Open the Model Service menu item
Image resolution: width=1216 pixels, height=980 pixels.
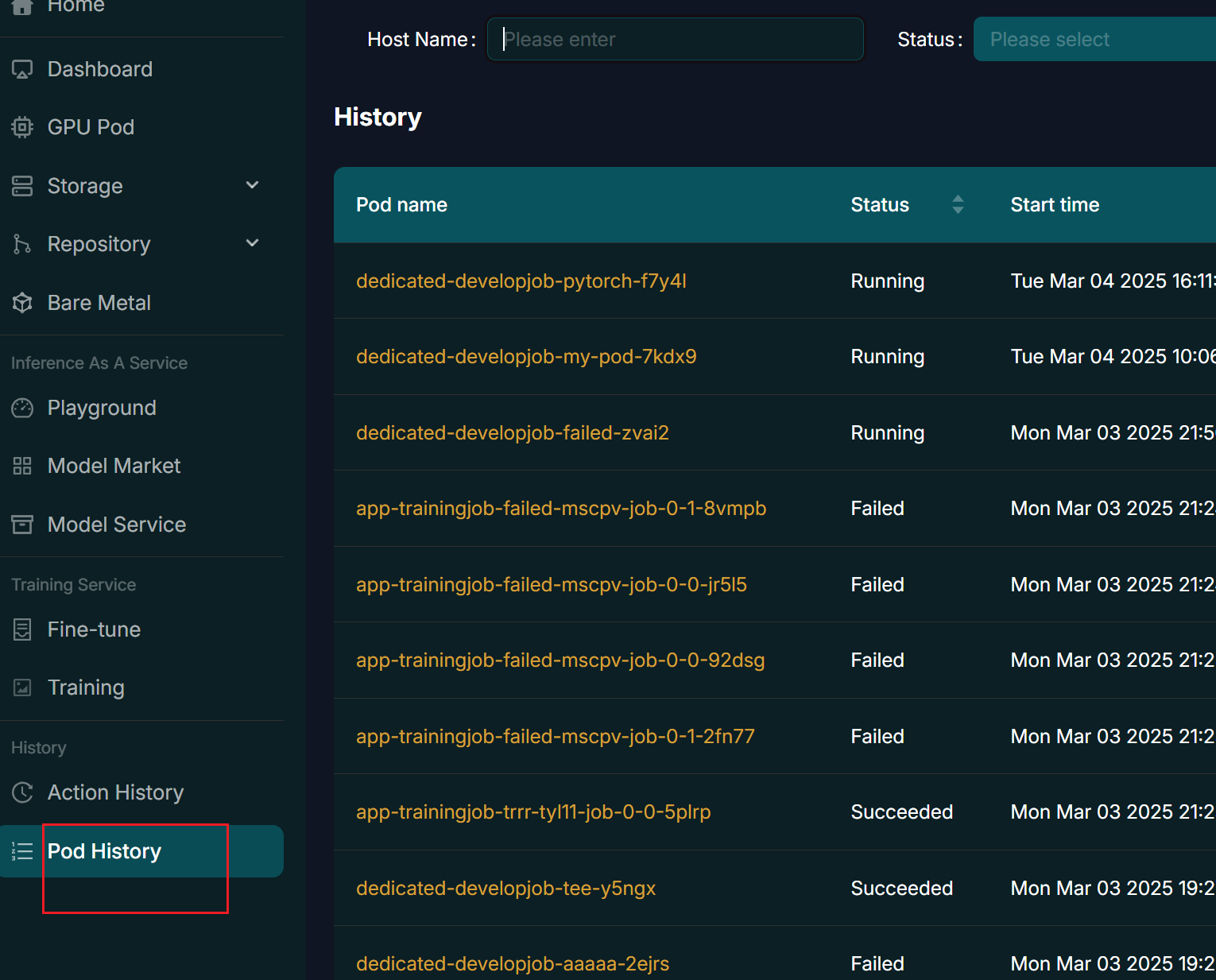point(116,525)
